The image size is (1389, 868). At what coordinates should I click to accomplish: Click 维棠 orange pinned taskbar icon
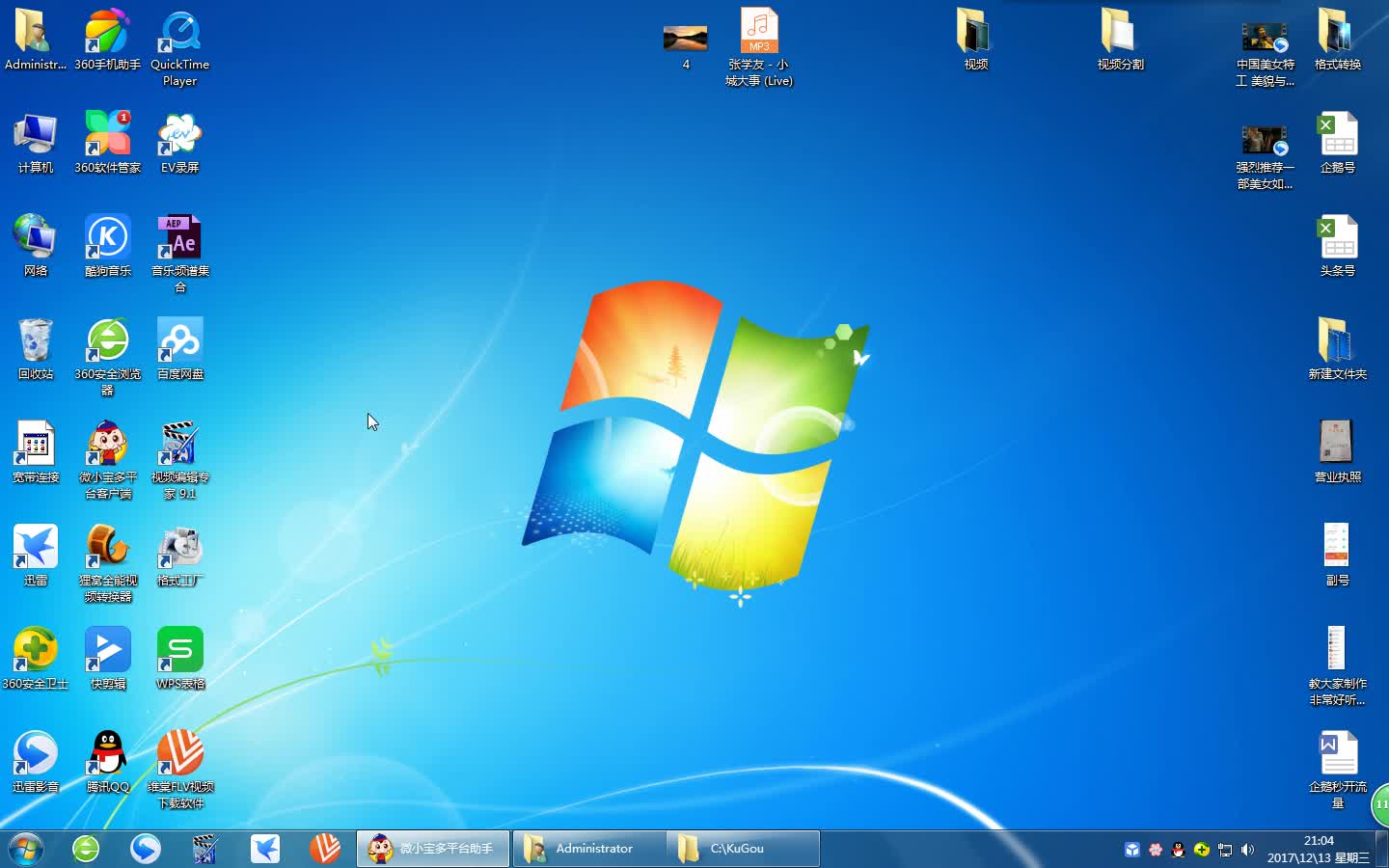(325, 849)
